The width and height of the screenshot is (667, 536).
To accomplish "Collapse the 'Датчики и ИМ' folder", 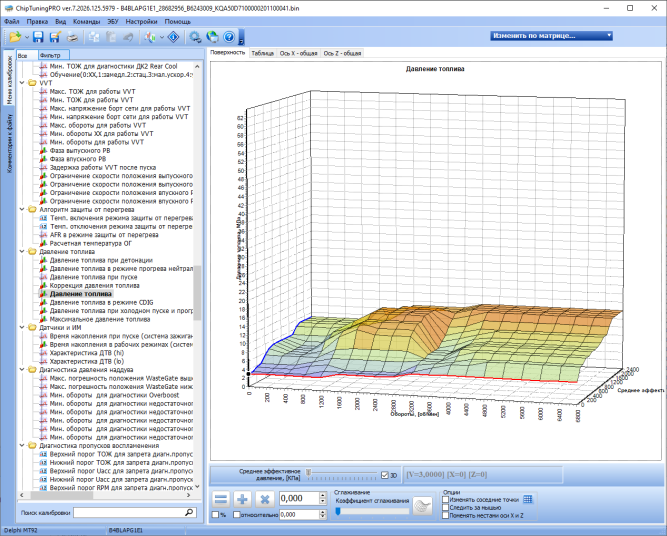I will pyautogui.click(x=22, y=328).
